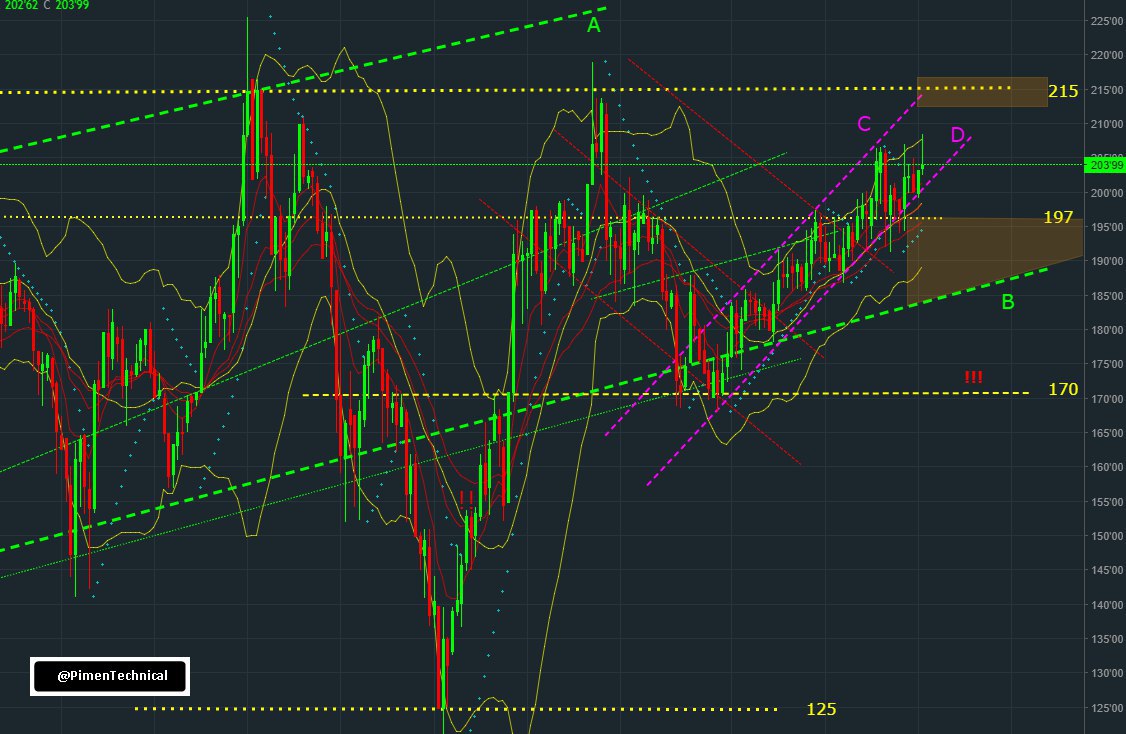Click the 180'00 price axis label
1126x734 pixels.
click(x=1107, y=330)
